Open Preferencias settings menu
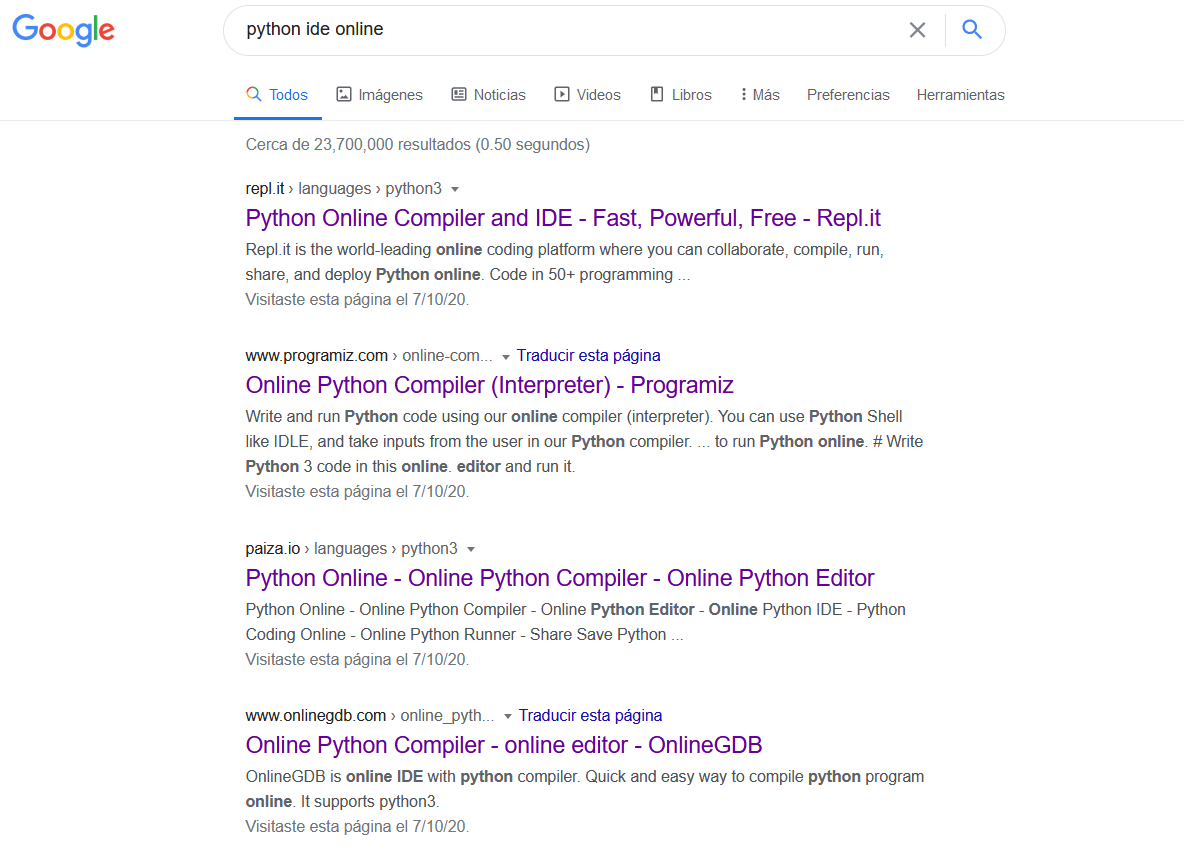 coord(848,95)
